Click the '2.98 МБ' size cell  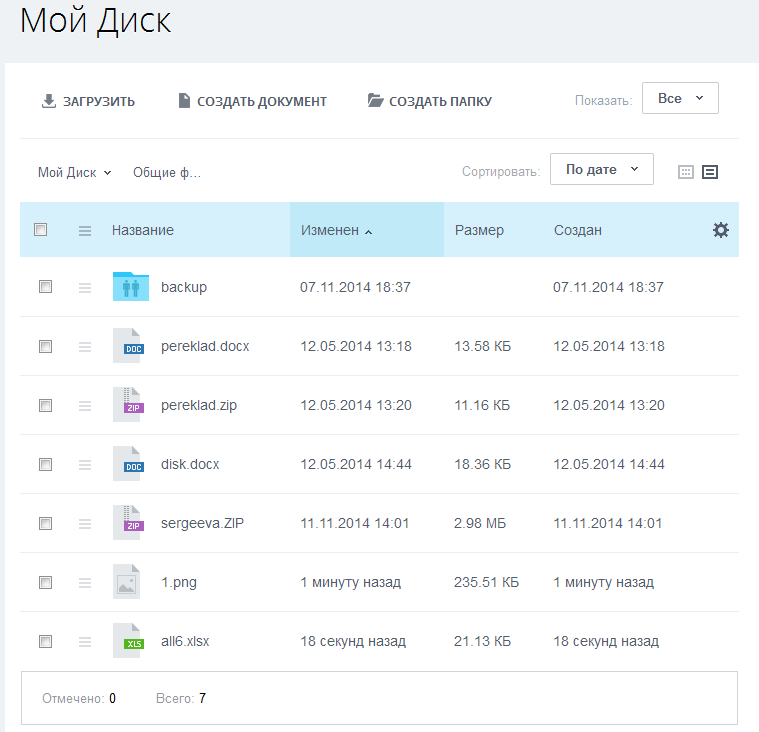(x=480, y=523)
